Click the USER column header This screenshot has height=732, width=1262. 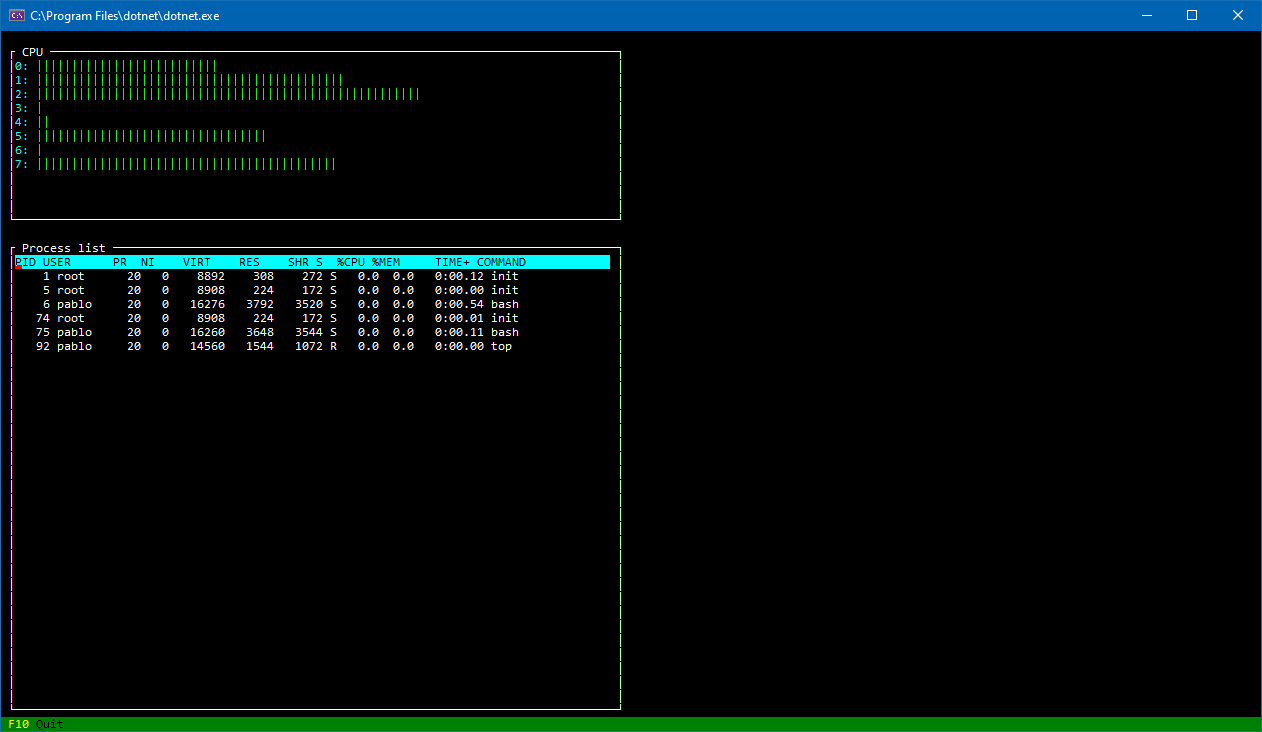[57, 262]
